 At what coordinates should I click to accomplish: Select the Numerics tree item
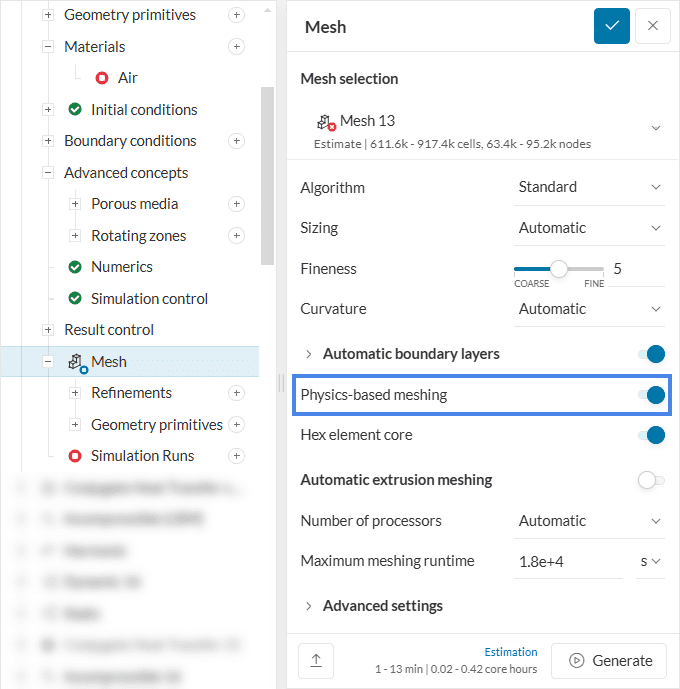pyautogui.click(x=121, y=267)
